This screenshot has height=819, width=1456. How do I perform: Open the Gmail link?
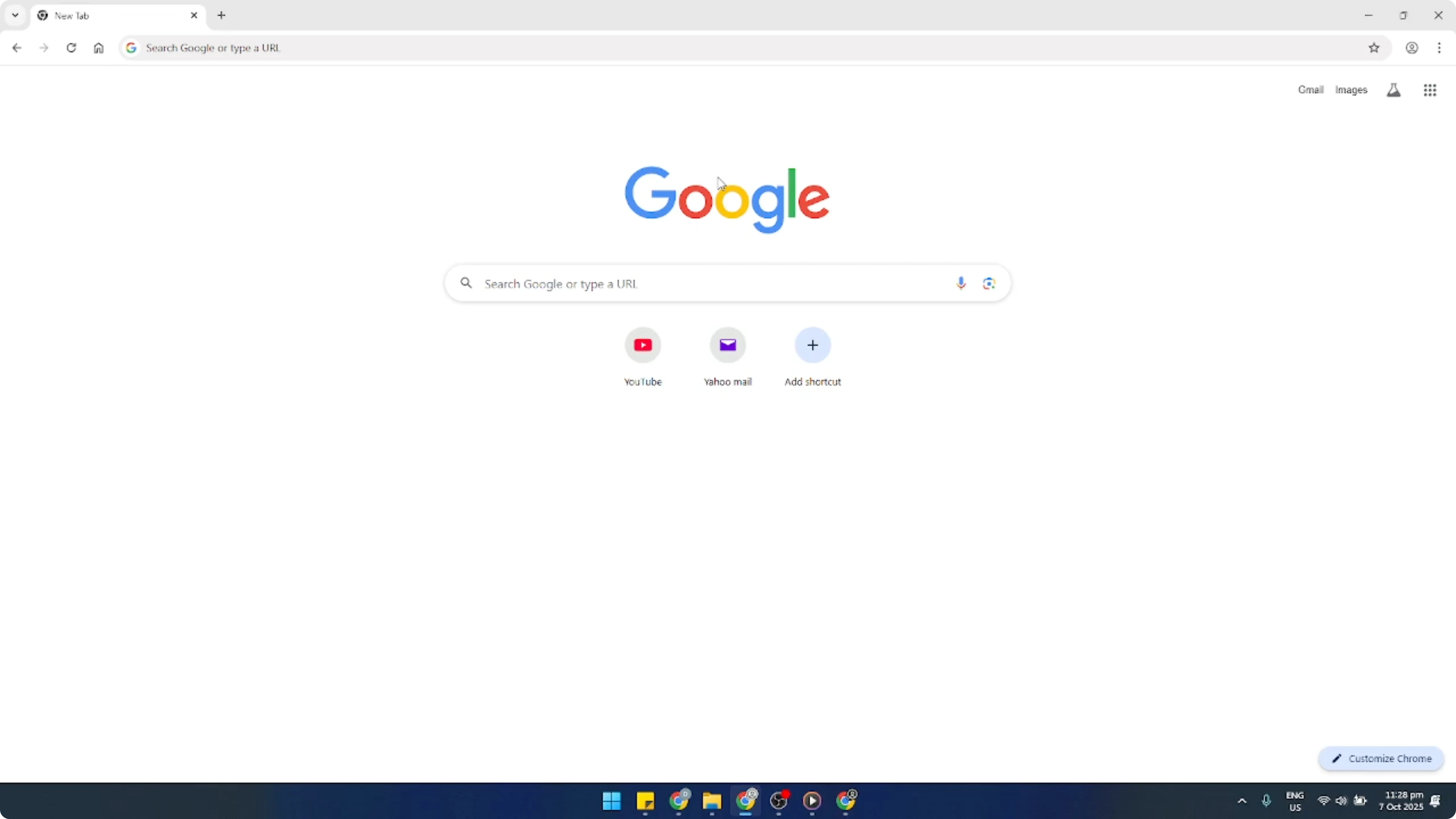click(1310, 89)
